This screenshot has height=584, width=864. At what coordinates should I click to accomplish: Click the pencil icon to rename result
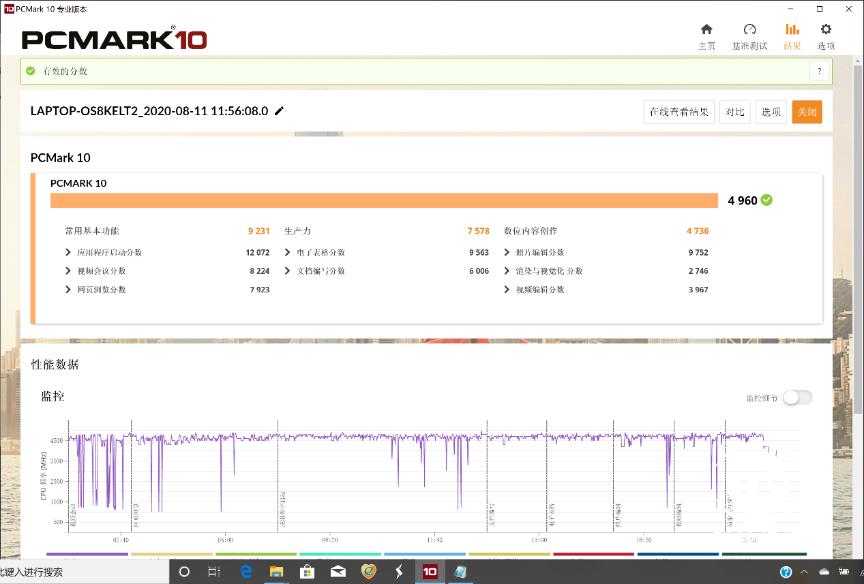(279, 111)
